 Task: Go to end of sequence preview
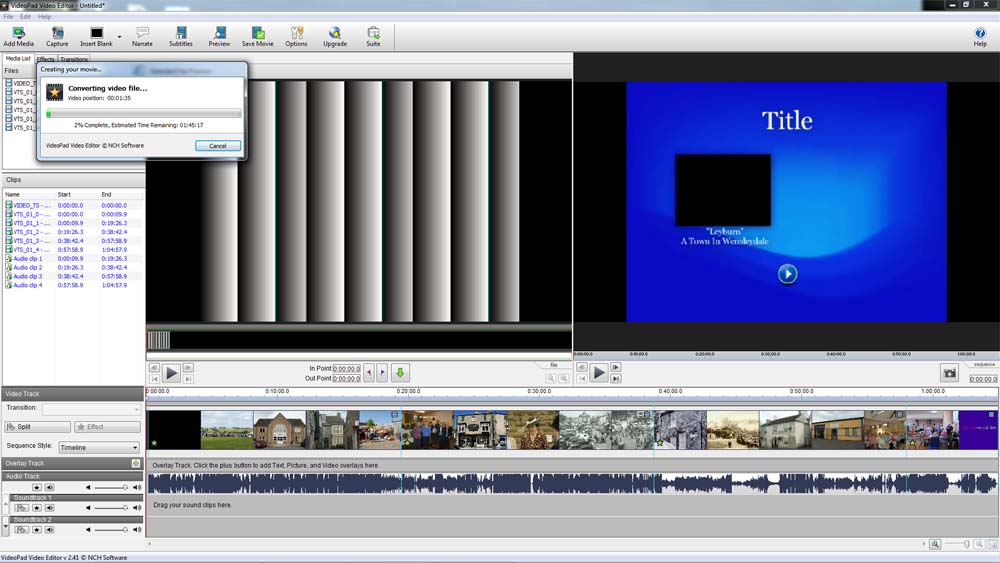(615, 378)
